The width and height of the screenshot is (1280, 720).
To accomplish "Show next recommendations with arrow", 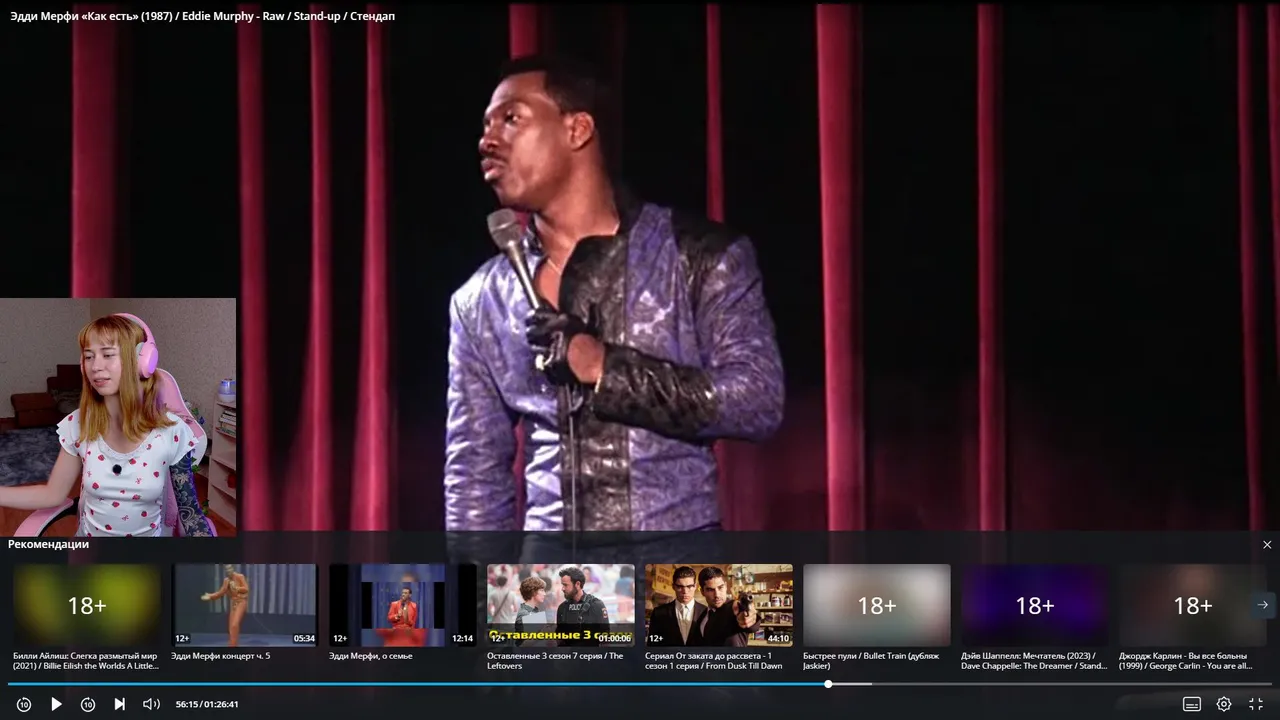I will click(1262, 605).
